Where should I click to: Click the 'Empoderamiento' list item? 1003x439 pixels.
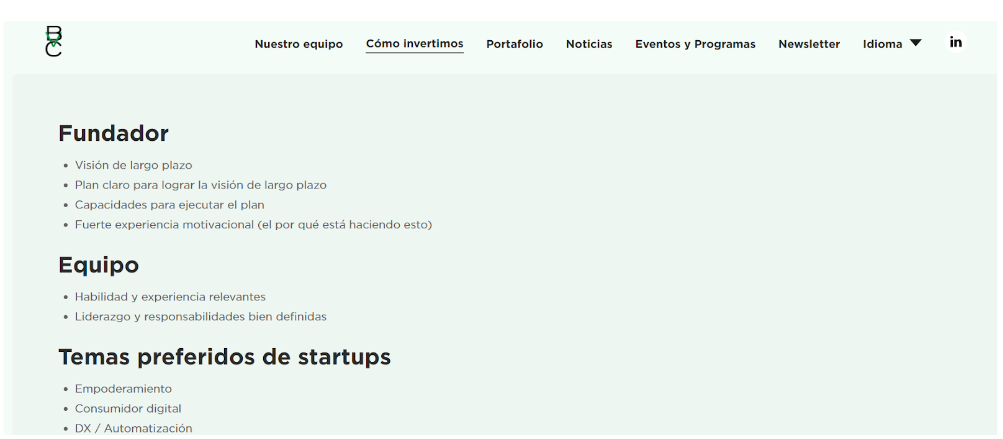pyautogui.click(x=123, y=389)
